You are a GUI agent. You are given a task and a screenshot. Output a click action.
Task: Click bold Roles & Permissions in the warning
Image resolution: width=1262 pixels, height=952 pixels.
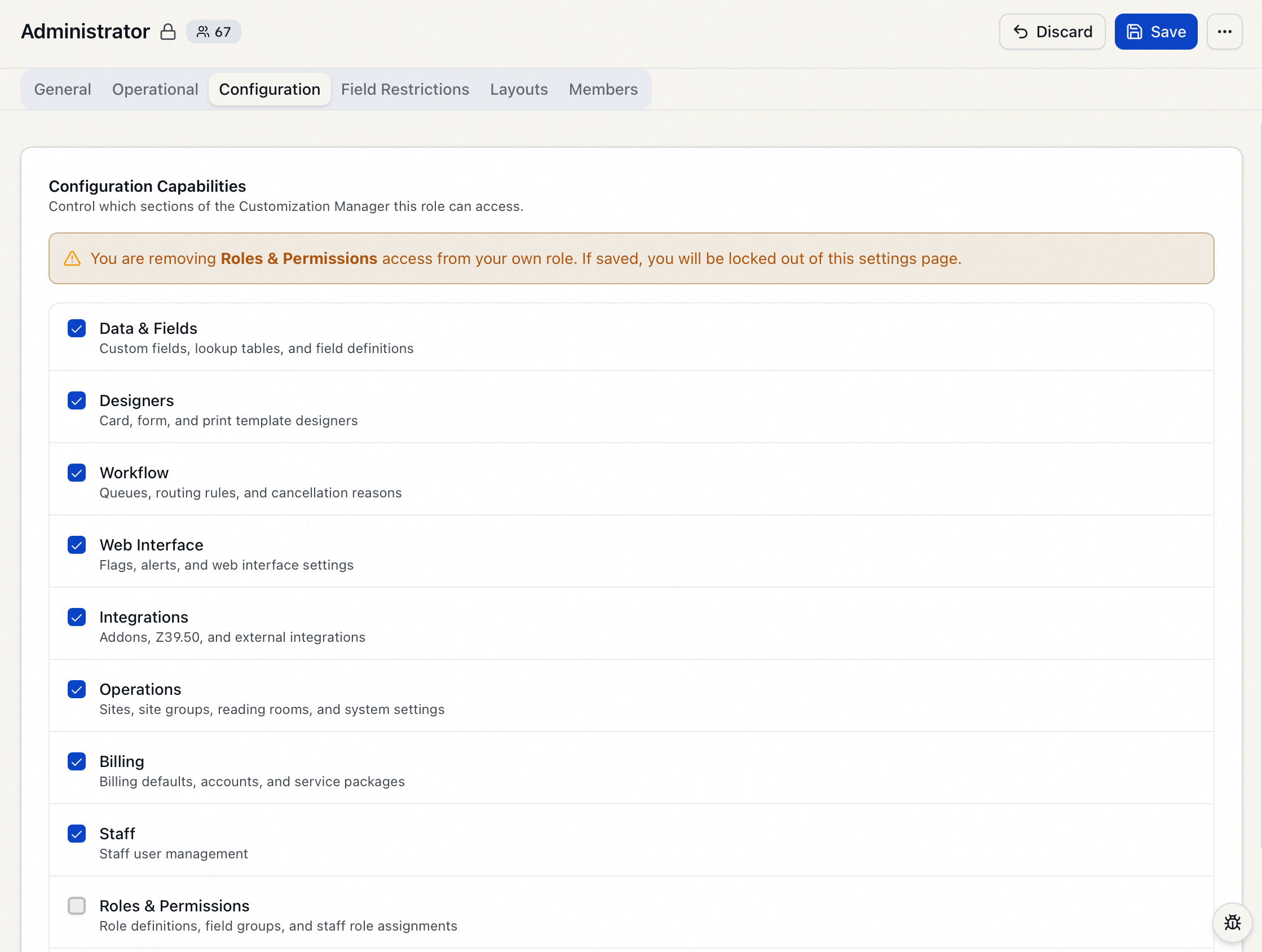(299, 258)
